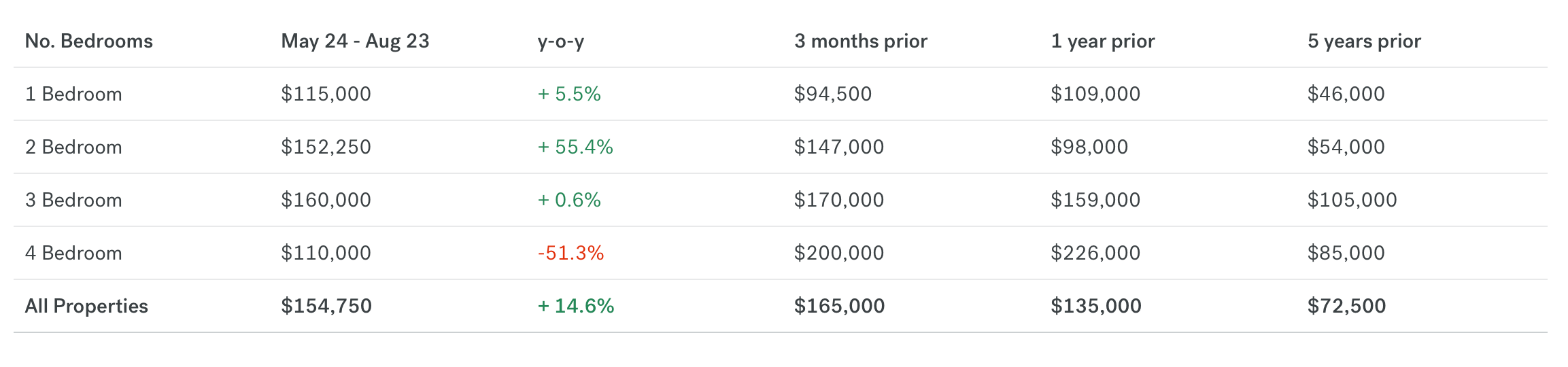Select the y-o-y column header

(x=561, y=41)
